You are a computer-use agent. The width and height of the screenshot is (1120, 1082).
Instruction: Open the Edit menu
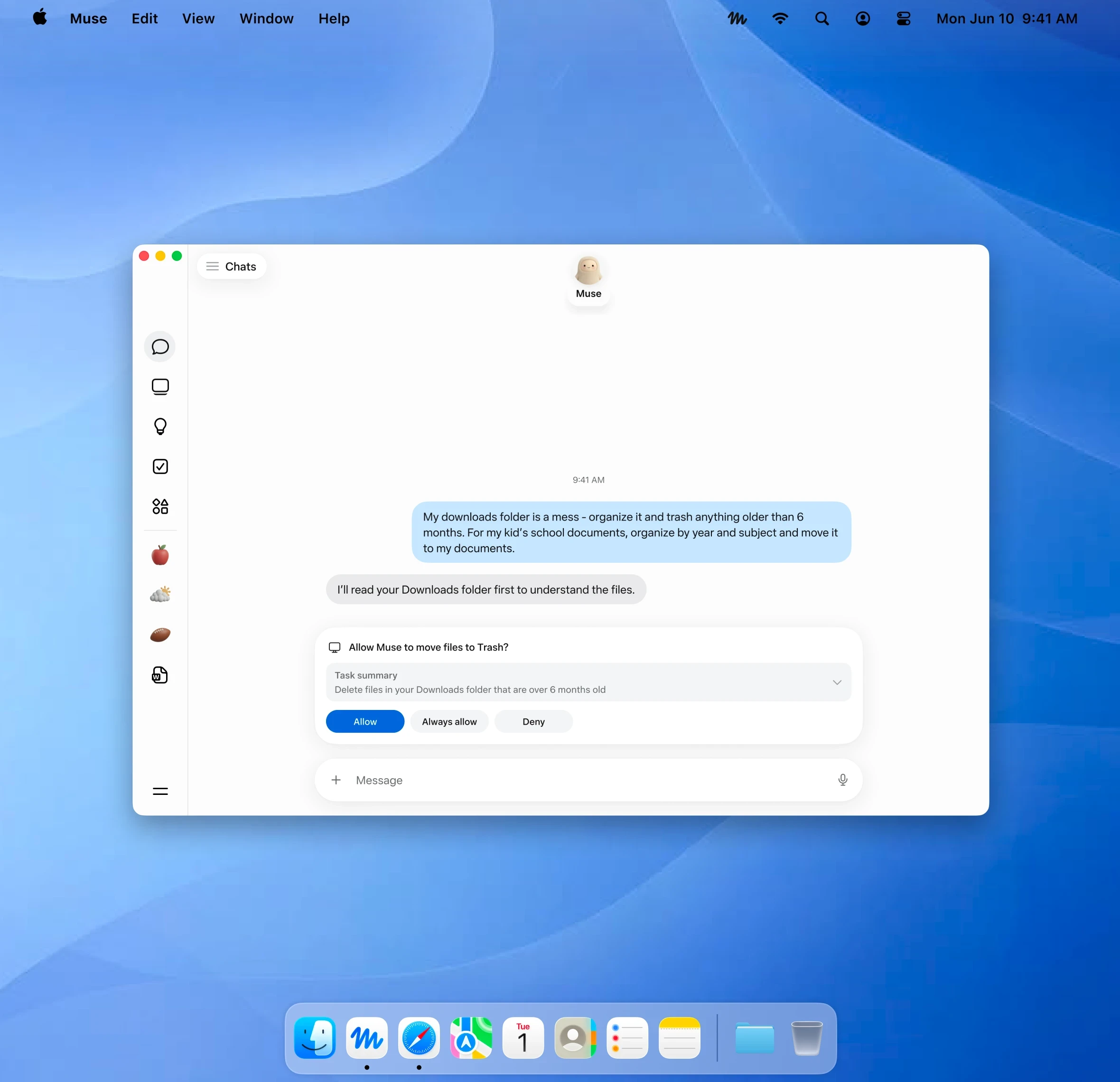pos(145,19)
